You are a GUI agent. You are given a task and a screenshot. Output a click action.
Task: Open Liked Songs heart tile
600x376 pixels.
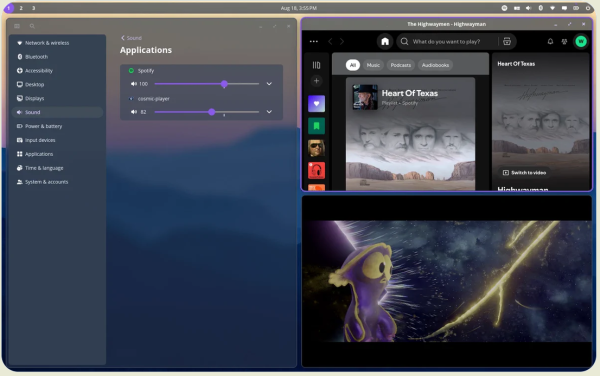[x=316, y=104]
